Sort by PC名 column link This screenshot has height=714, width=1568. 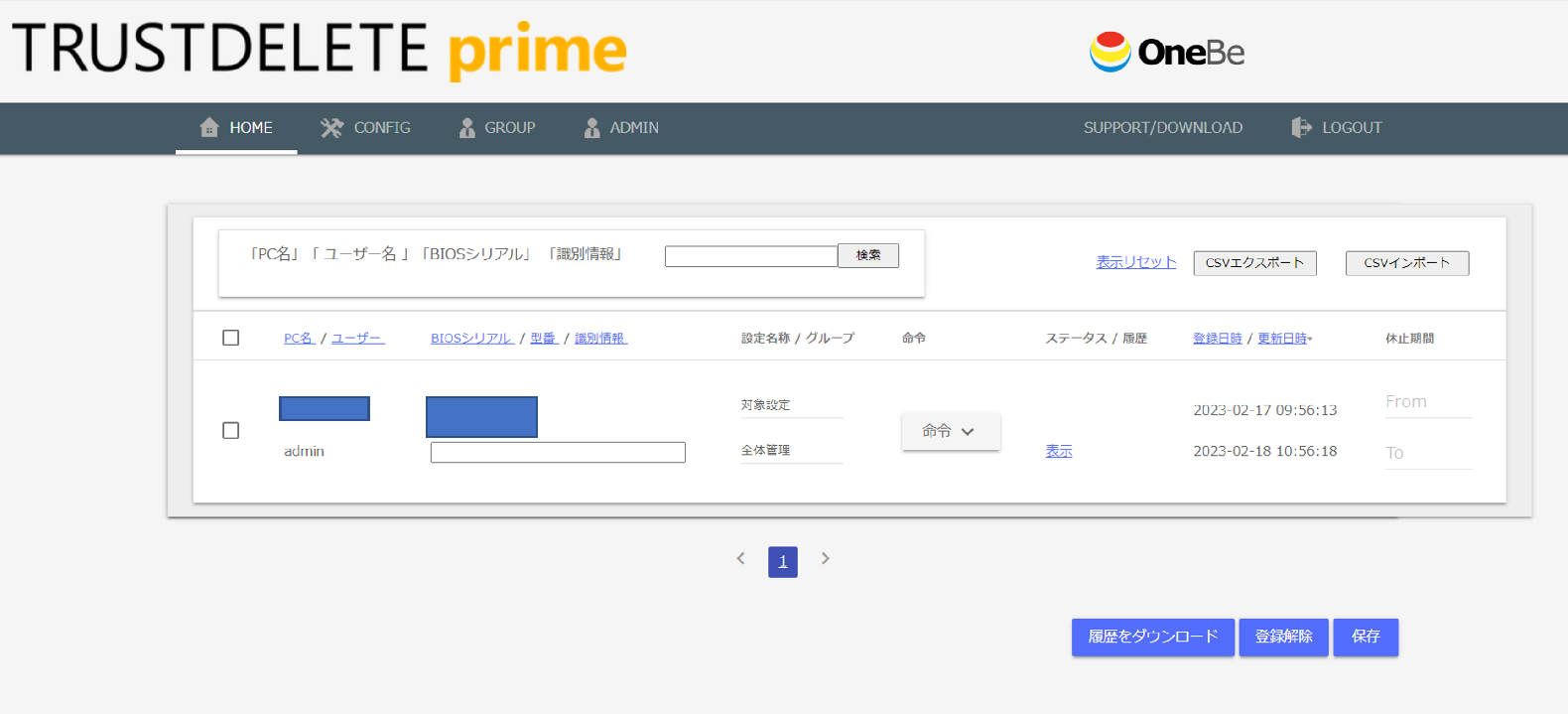coord(300,338)
